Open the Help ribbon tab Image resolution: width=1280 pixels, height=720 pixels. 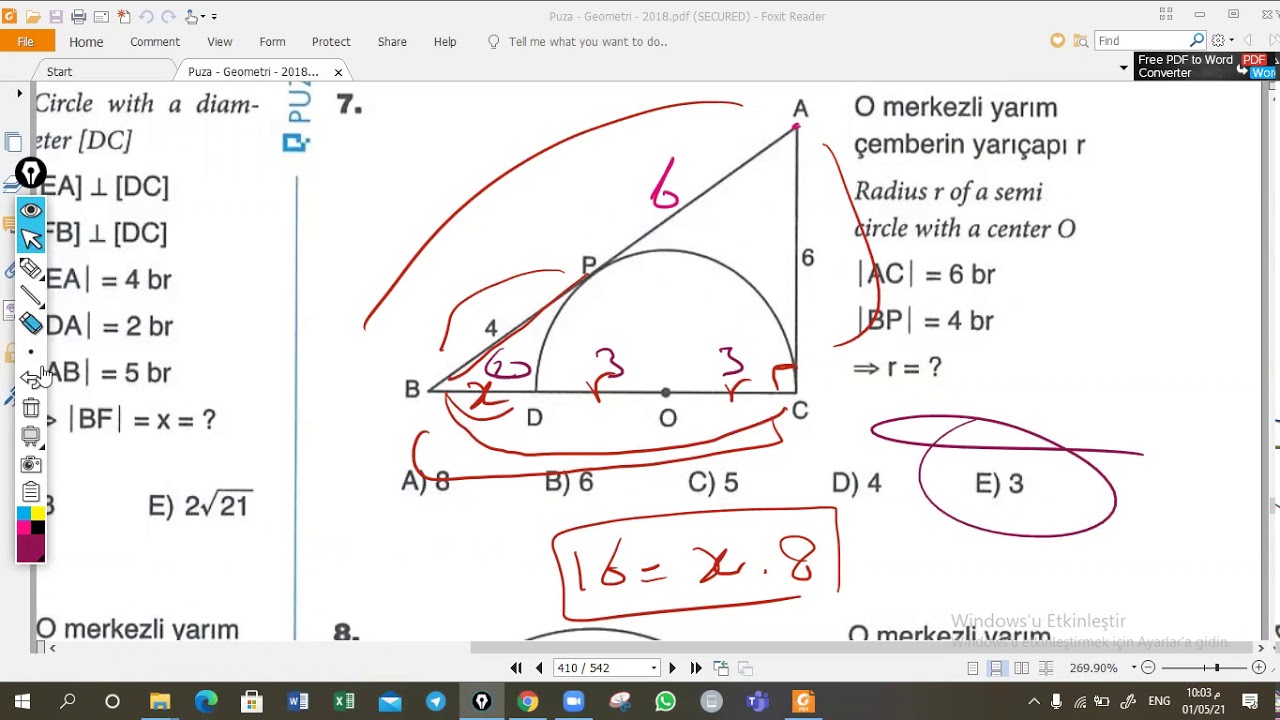445,42
